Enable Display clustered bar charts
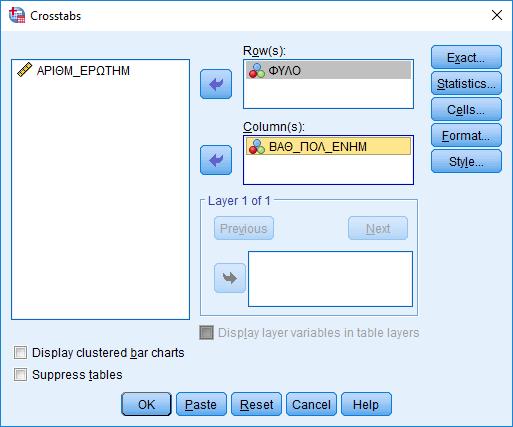 20,352
